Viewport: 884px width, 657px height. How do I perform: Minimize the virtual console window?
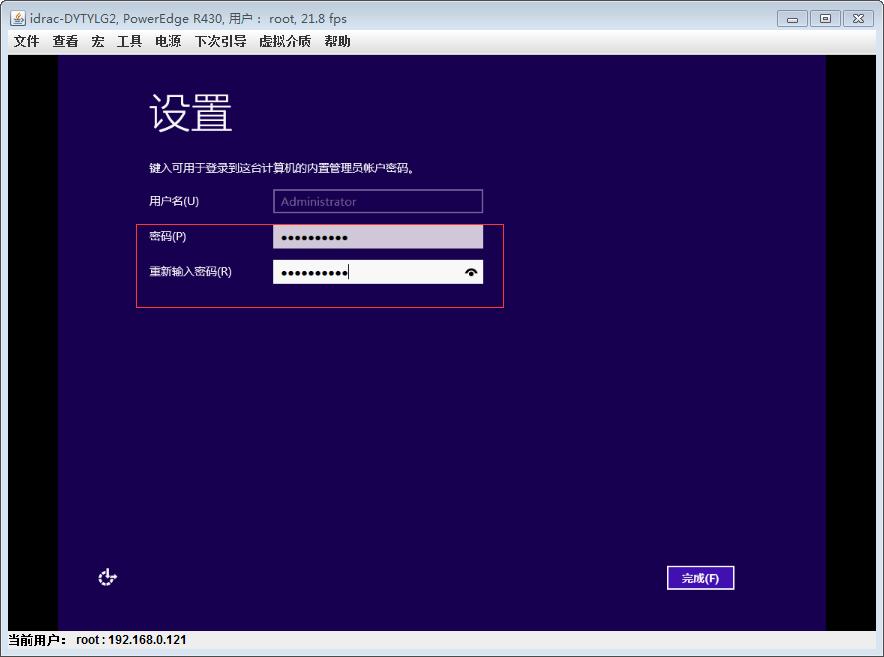pyautogui.click(x=791, y=17)
